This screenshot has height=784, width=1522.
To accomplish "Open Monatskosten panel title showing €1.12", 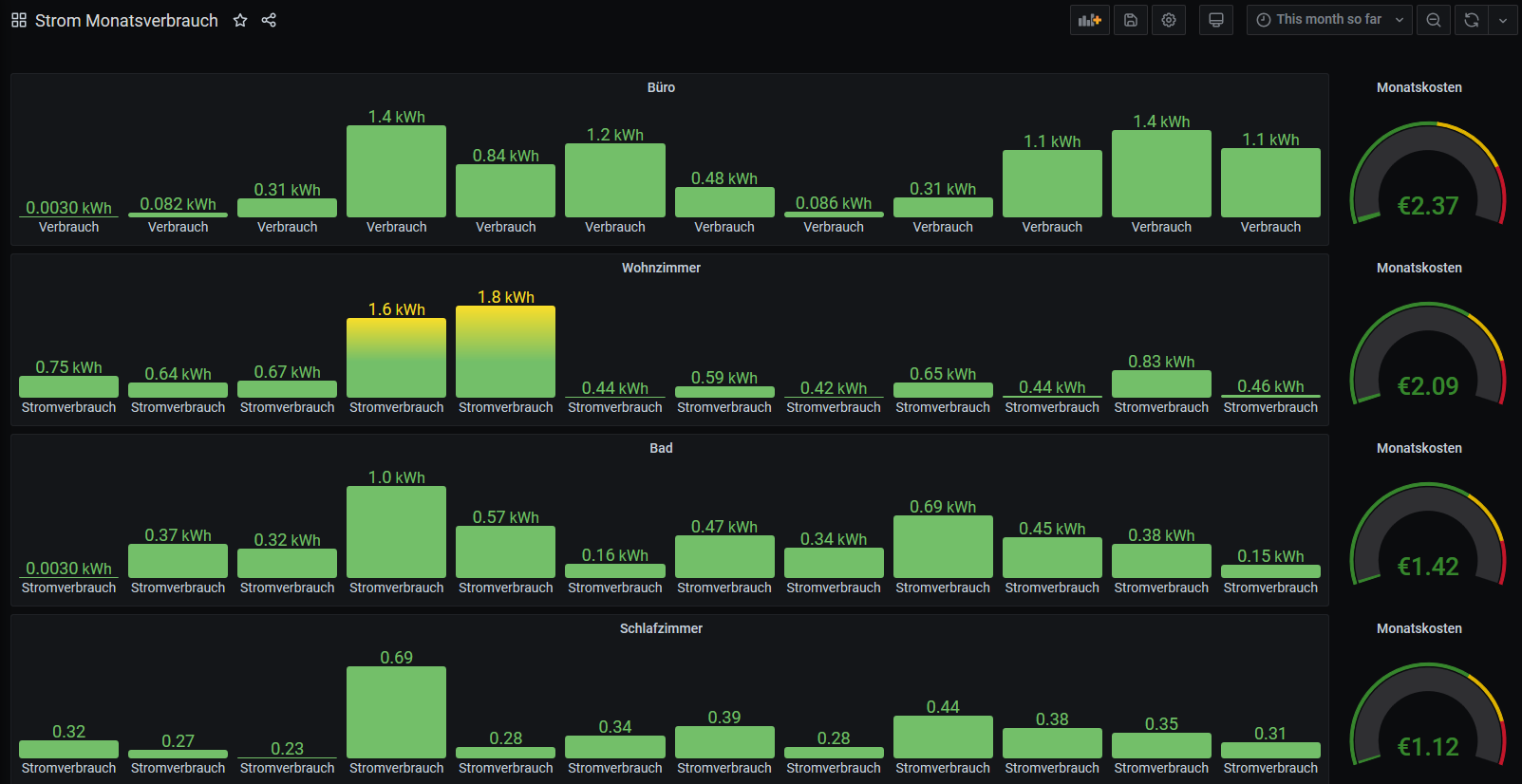I will (1419, 628).
